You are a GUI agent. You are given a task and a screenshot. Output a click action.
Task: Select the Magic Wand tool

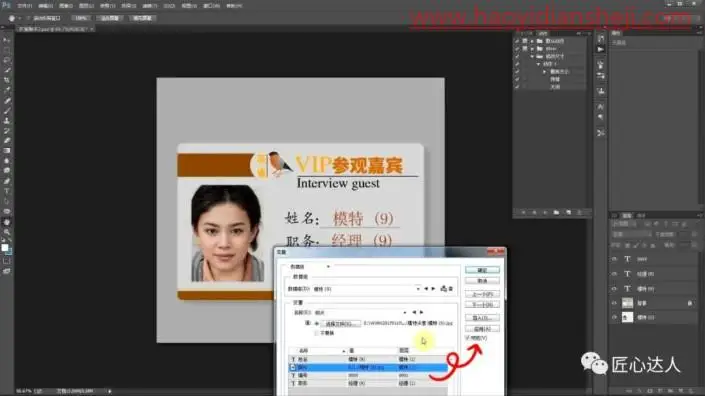pos(7,70)
